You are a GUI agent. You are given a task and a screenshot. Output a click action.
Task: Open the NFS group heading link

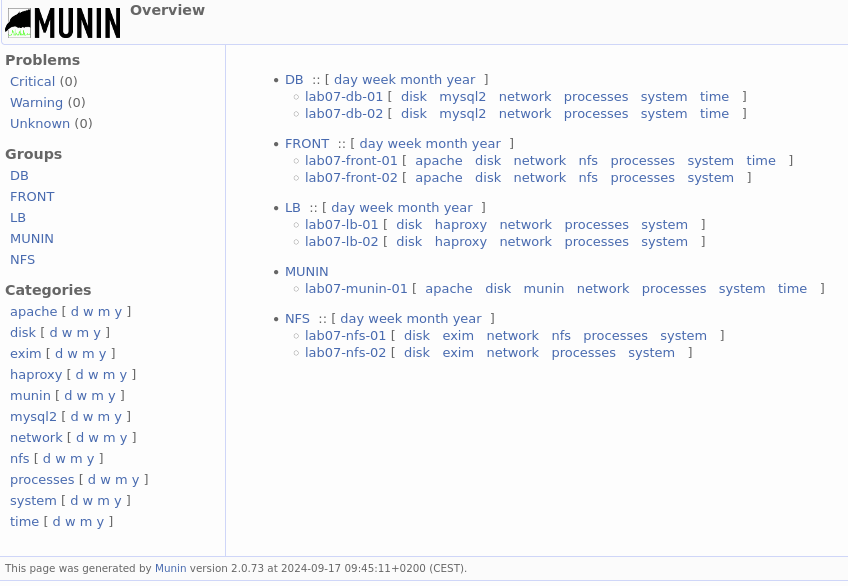[297, 319]
